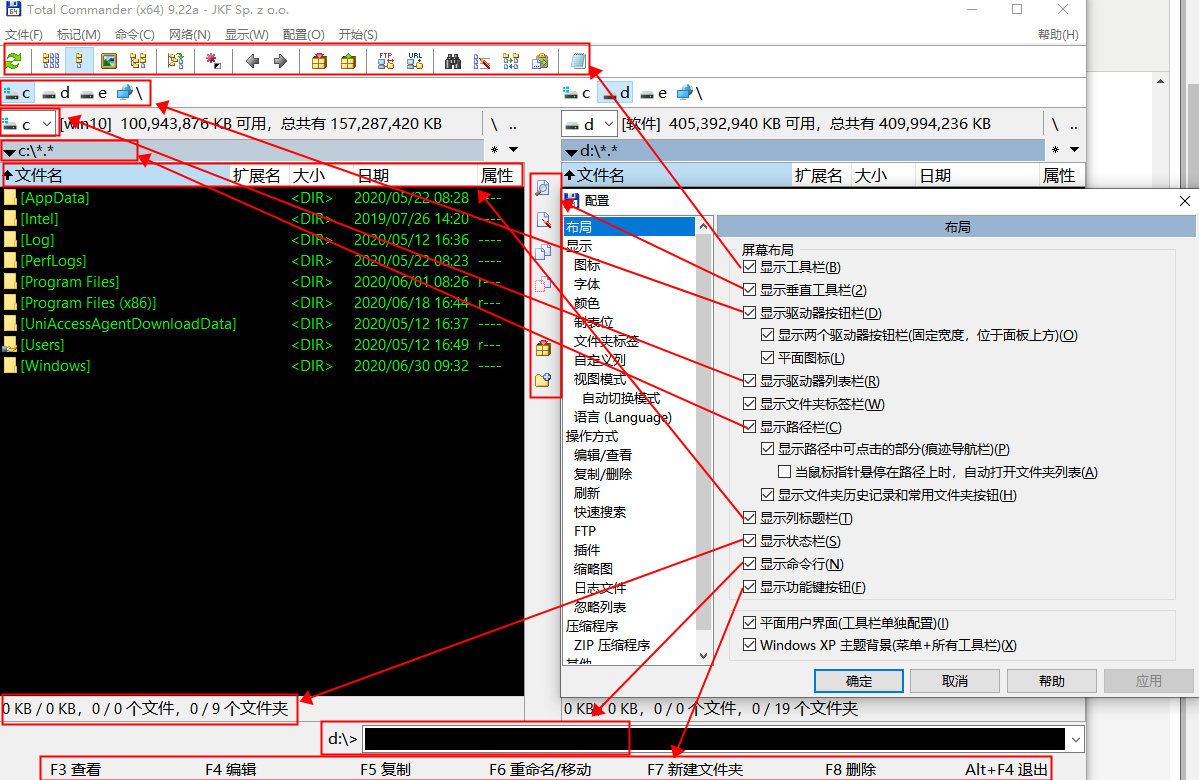Select 颜色 in the configuration tree

click(x=587, y=303)
